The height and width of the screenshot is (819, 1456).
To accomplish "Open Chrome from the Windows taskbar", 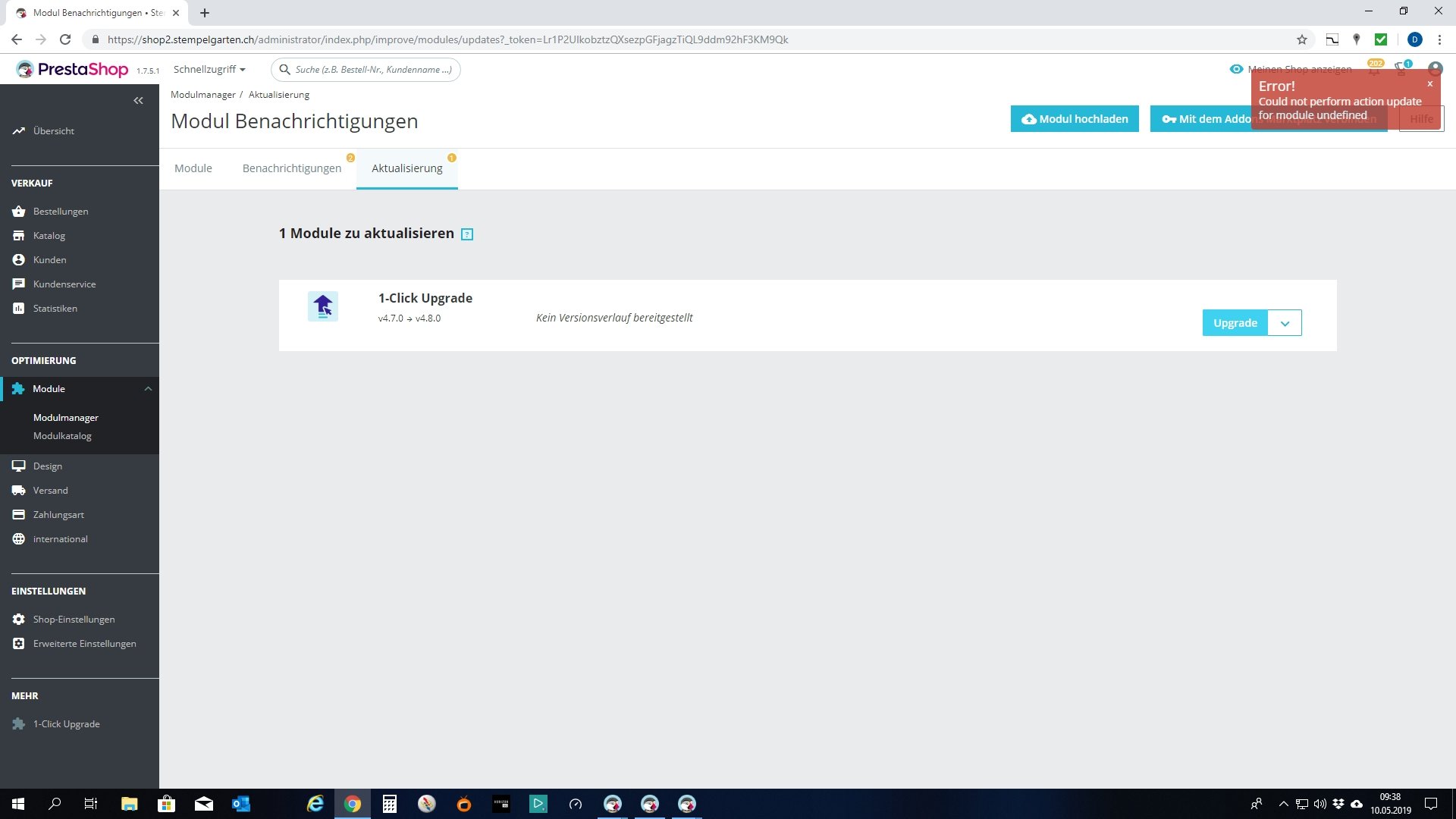I will (353, 804).
